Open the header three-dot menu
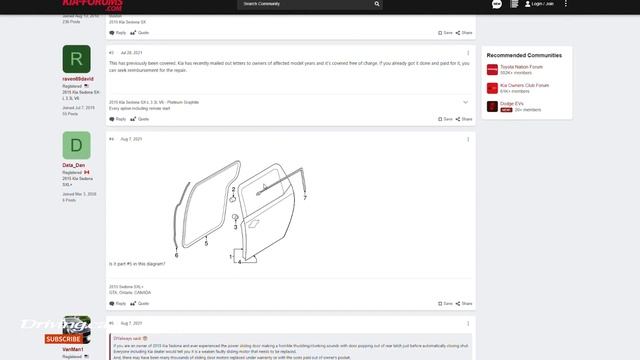 pos(566,4)
